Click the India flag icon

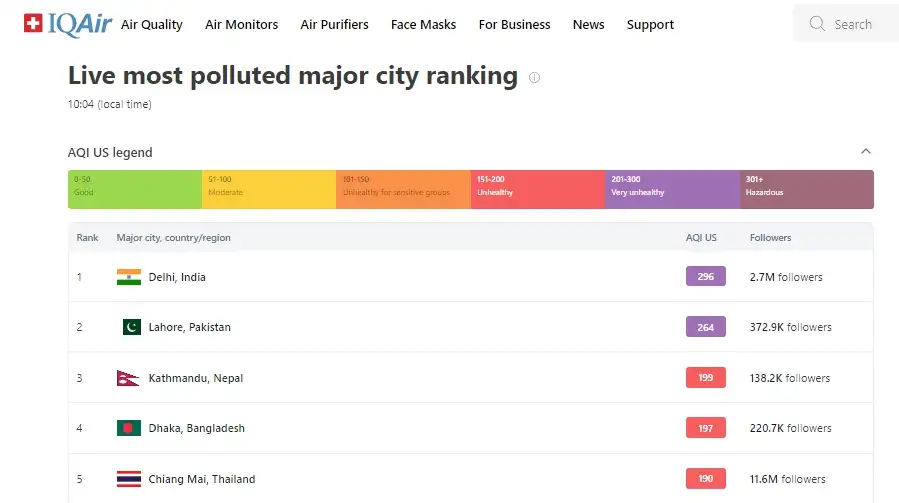[129, 277]
